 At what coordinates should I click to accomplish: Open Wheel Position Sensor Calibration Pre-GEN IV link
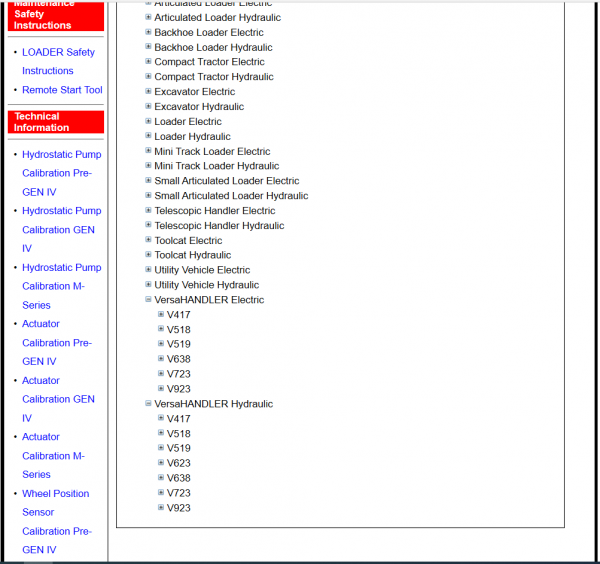57,522
